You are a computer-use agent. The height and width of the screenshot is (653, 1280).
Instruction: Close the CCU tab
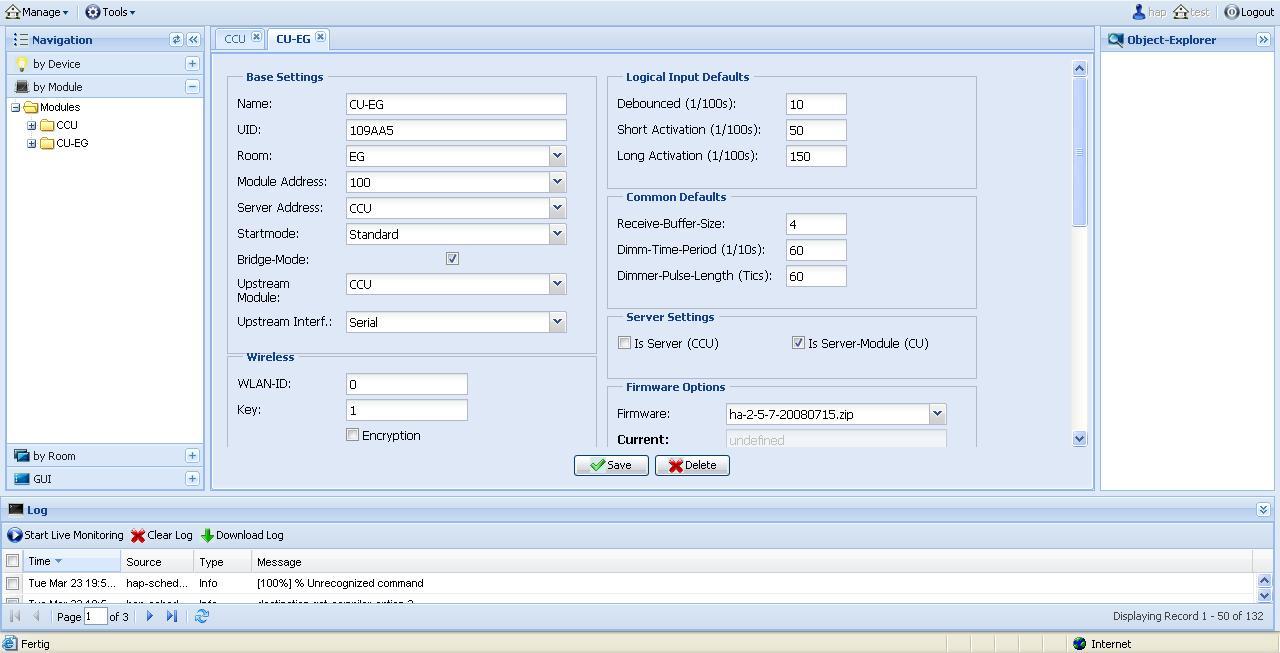point(256,37)
